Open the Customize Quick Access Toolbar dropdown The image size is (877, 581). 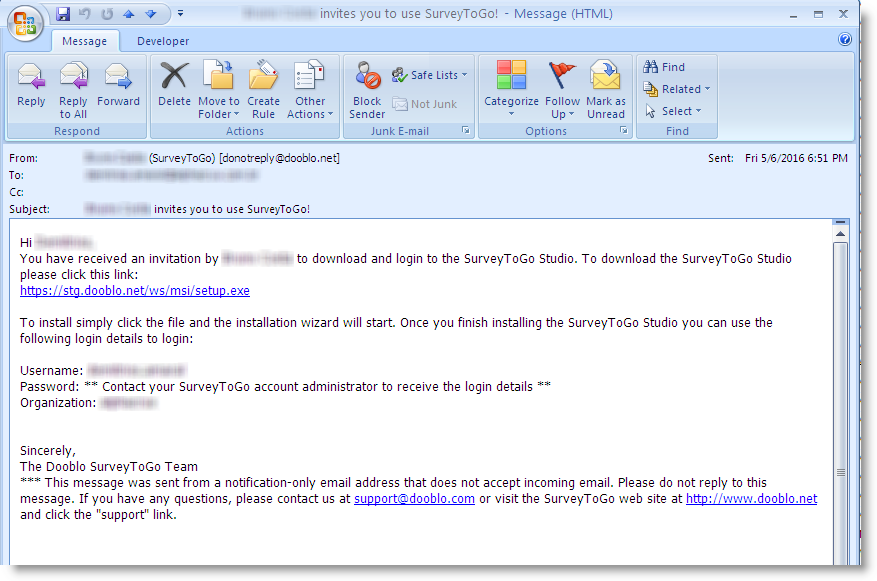(180, 13)
